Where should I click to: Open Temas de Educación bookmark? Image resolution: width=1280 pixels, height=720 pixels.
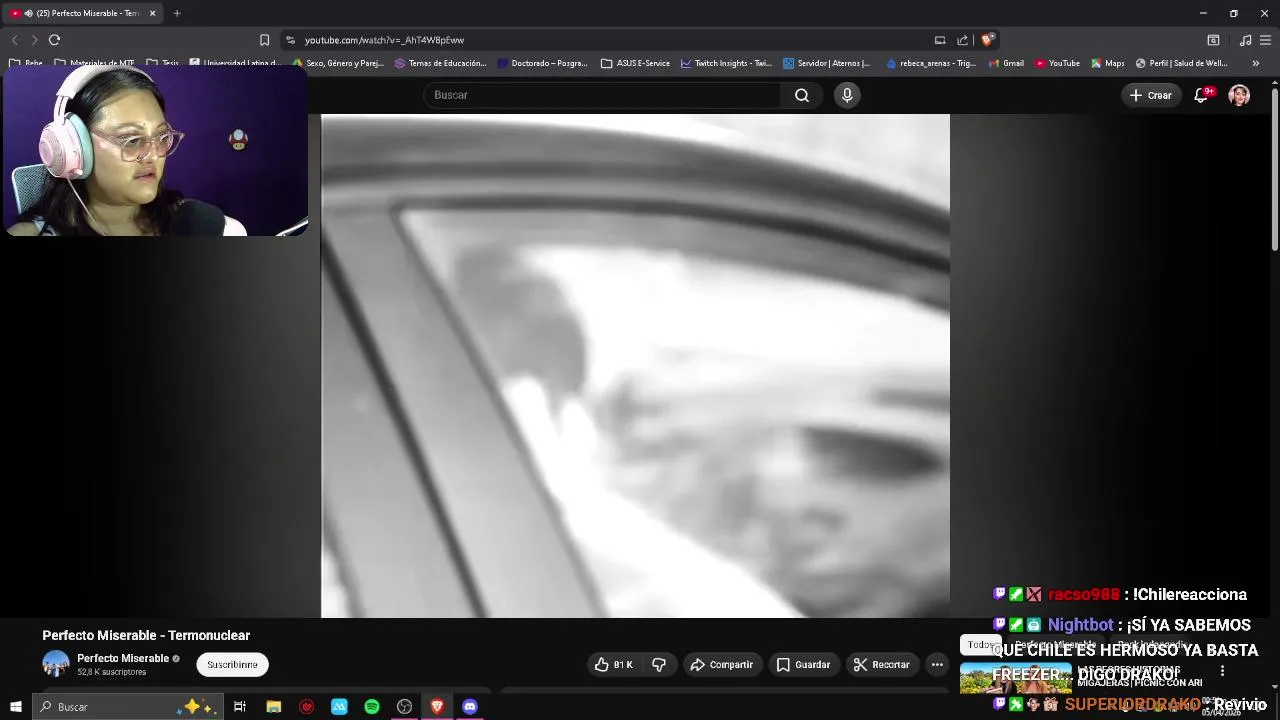click(440, 63)
